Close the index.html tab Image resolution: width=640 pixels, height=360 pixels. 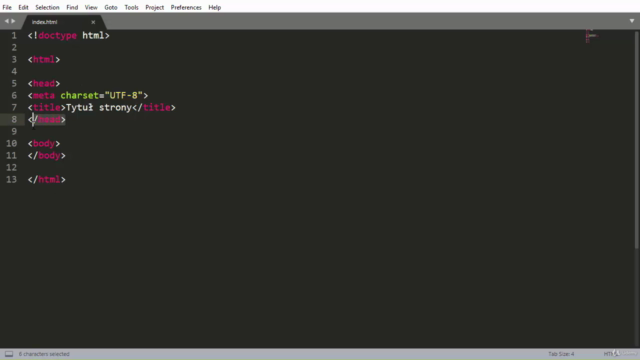[x=93, y=22]
